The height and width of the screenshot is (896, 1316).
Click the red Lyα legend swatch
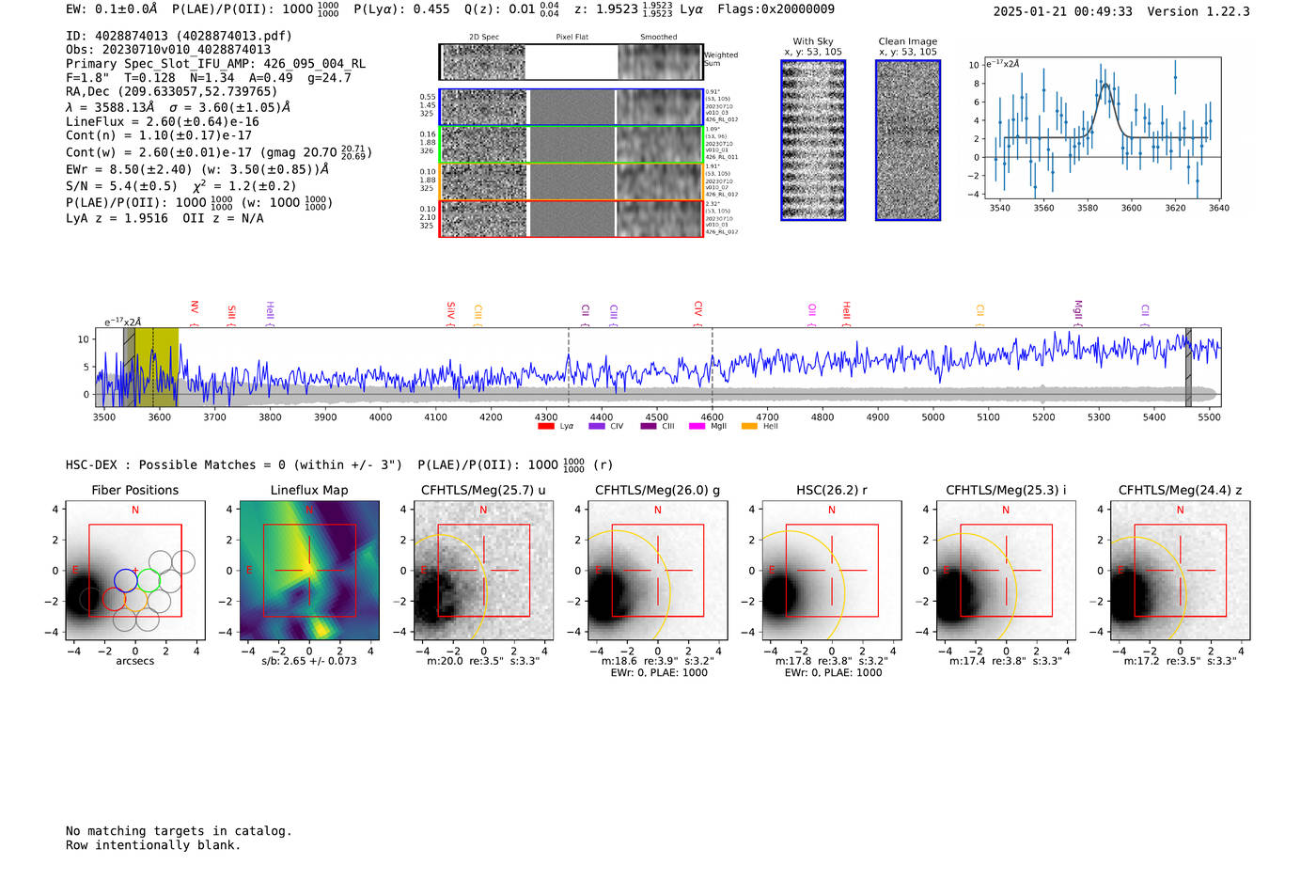pos(546,427)
